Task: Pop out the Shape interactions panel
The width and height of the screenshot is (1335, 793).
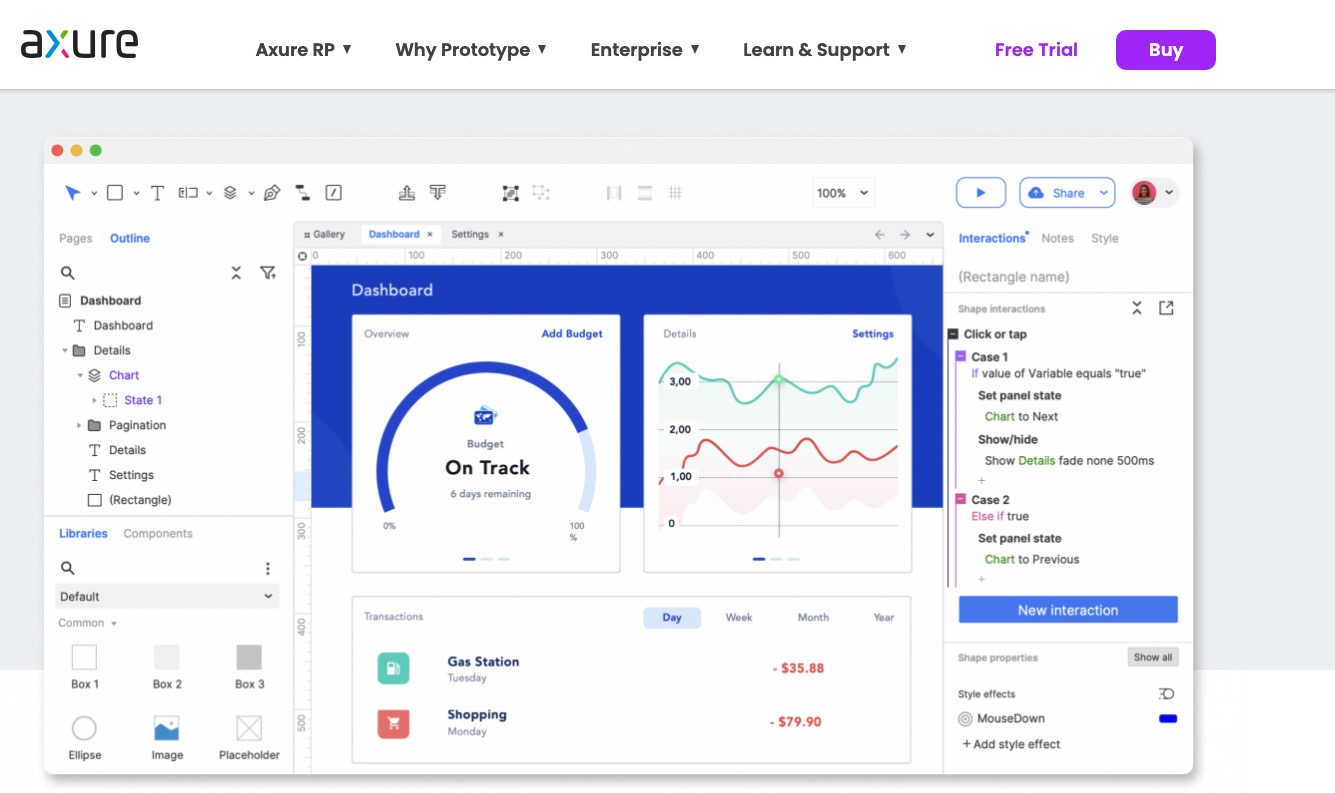Action: coord(1166,308)
